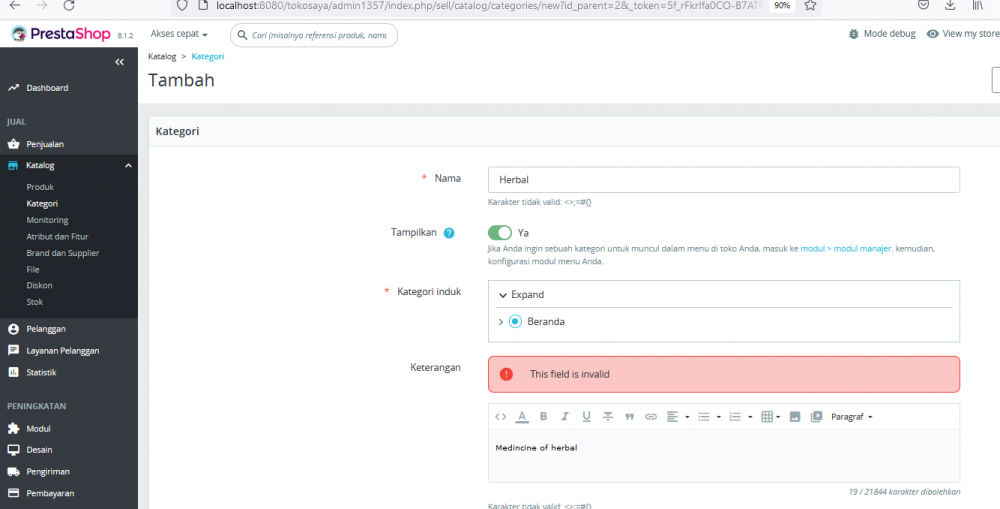Screen dimensions: 1000x509
Task: Open the text color tool in editor
Action: pyautogui.click(x=522, y=417)
